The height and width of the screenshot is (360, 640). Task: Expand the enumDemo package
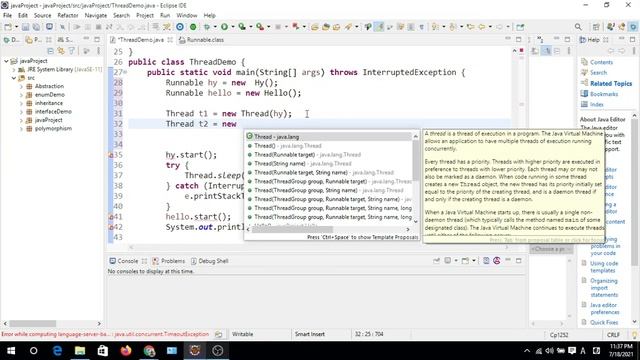[21, 95]
